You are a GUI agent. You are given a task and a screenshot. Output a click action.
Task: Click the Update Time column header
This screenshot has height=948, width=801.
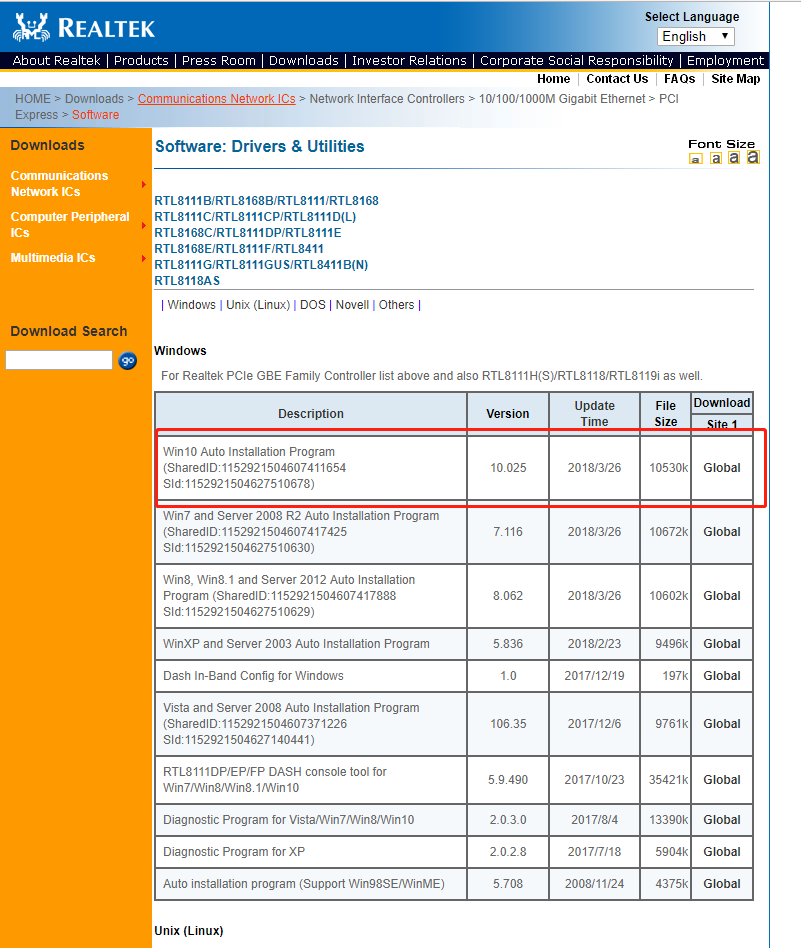coord(594,414)
